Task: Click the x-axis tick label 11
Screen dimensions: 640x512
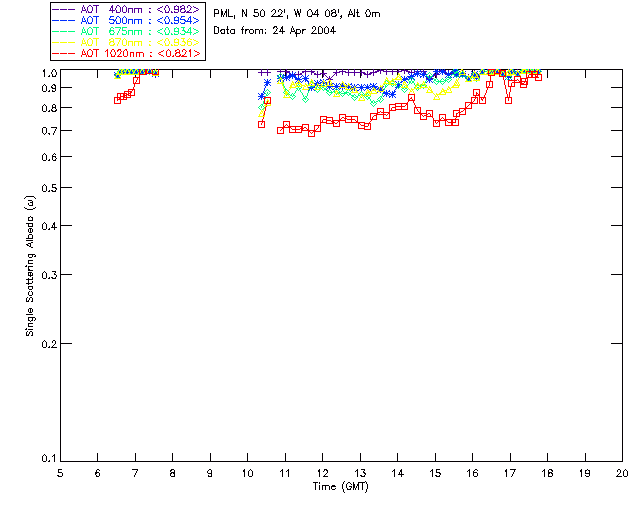Action: pyautogui.click(x=285, y=473)
